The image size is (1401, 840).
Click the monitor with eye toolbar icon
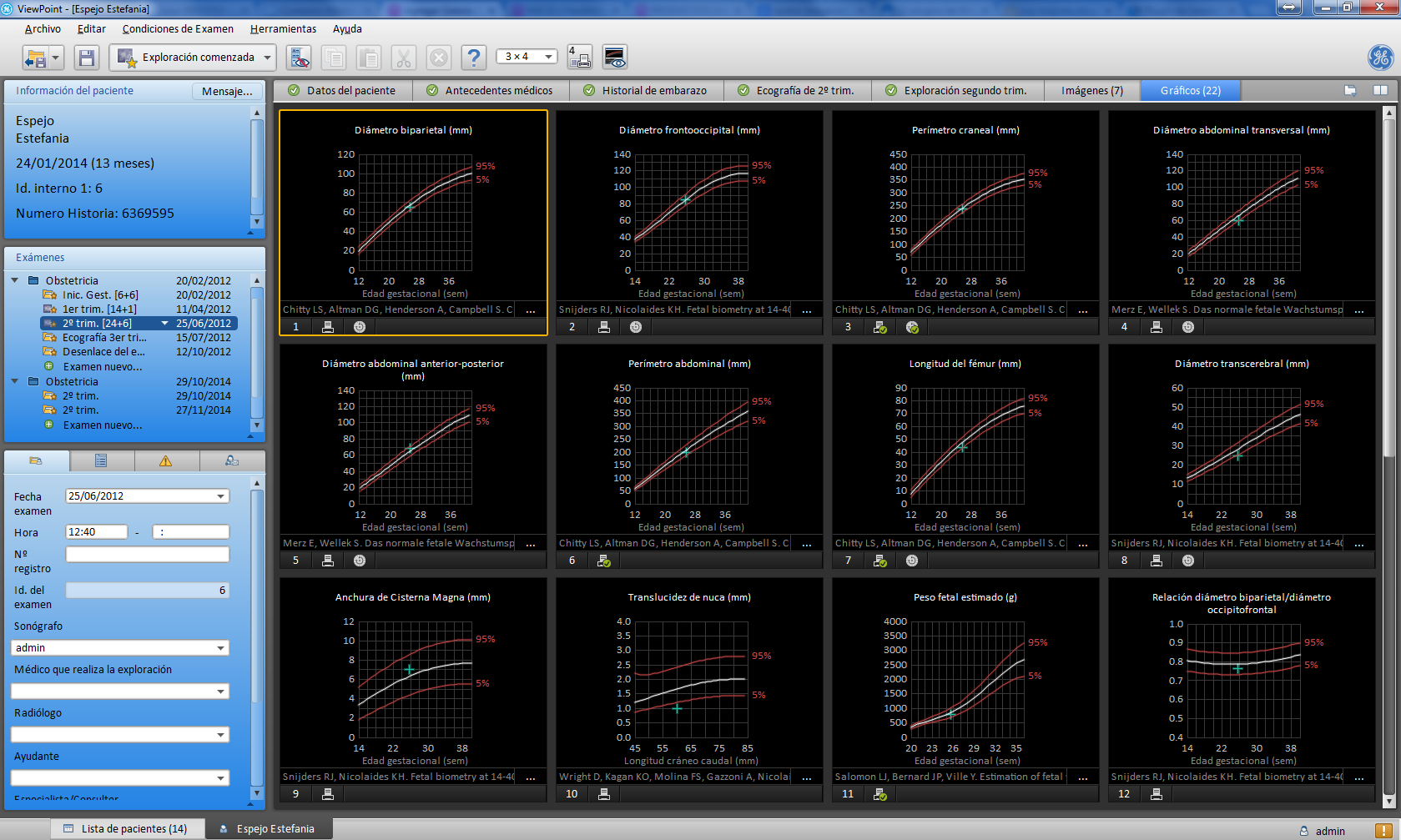[615, 58]
